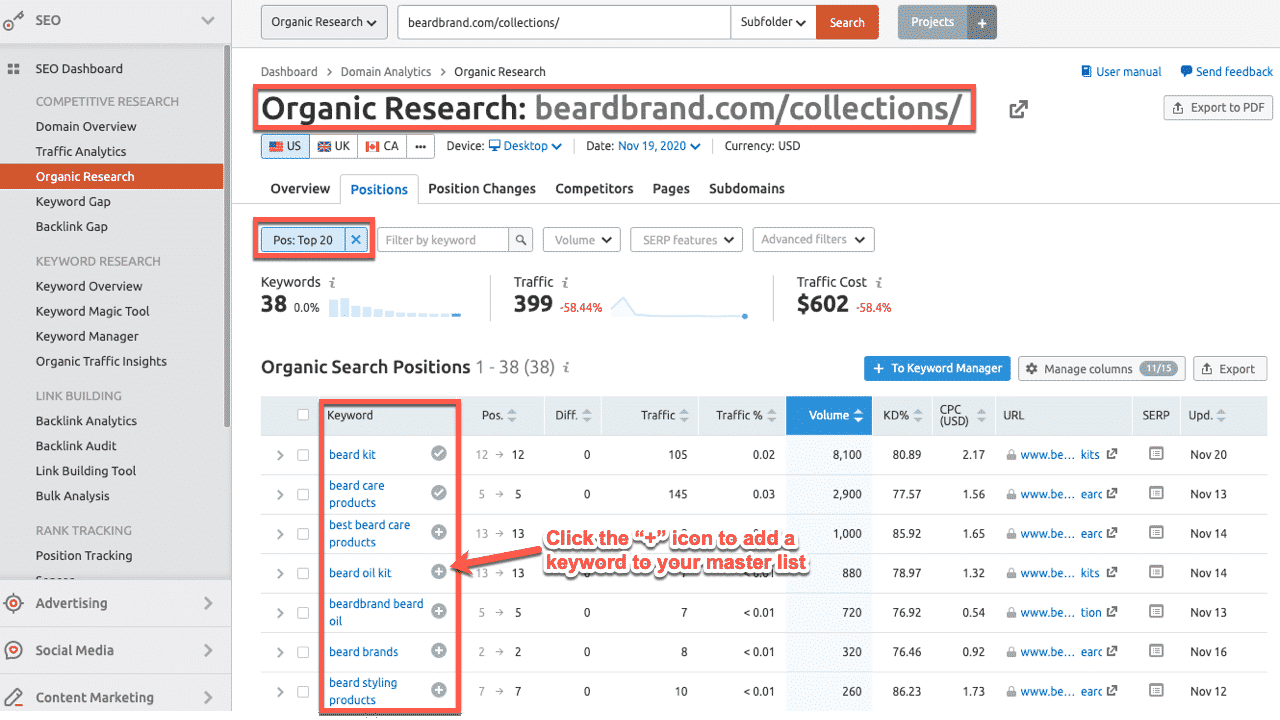Open external URL icon in 'beard kit' row
Image resolution: width=1280 pixels, height=720 pixels.
[x=1111, y=454]
